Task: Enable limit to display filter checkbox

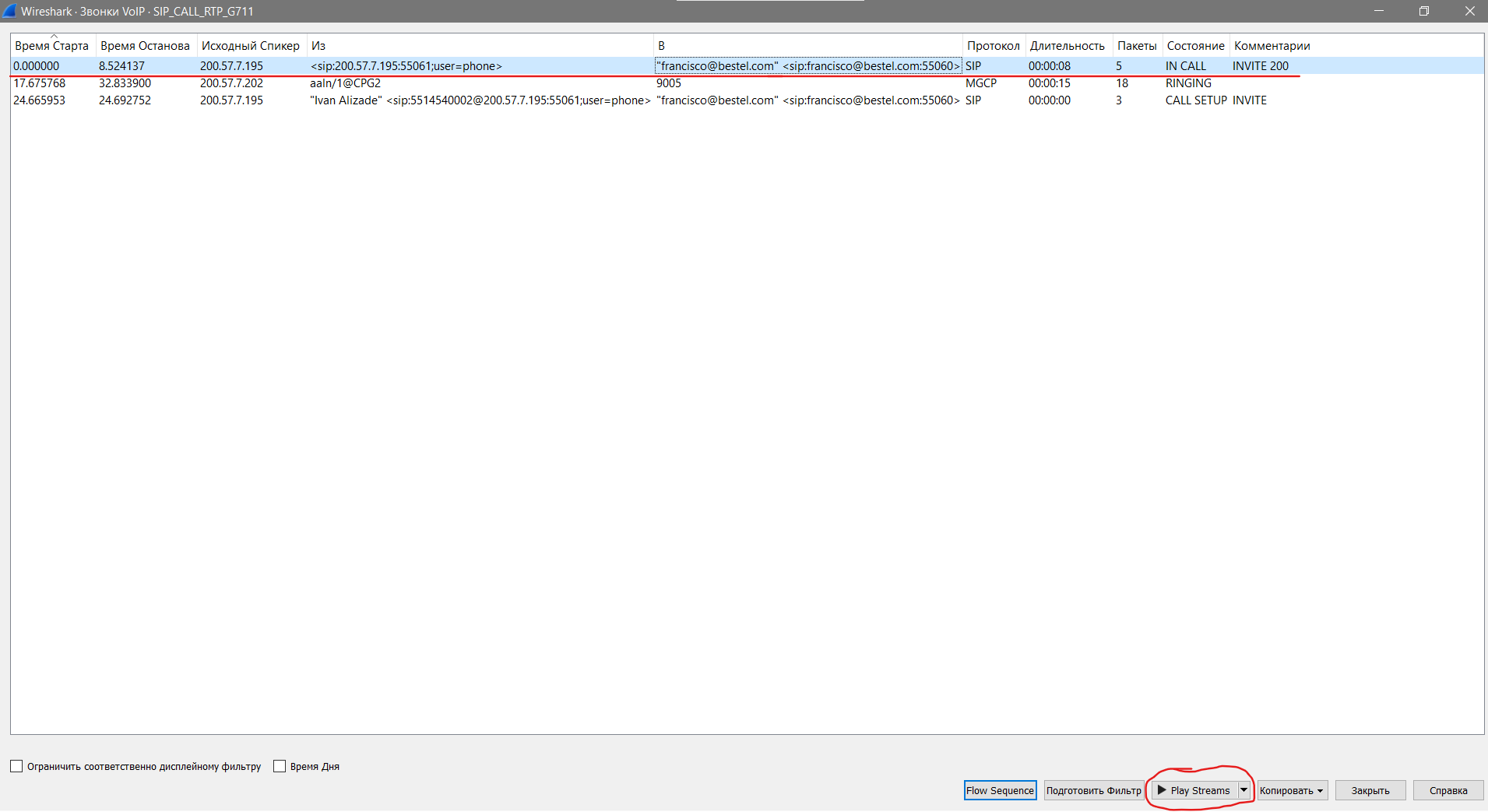Action: [16, 766]
